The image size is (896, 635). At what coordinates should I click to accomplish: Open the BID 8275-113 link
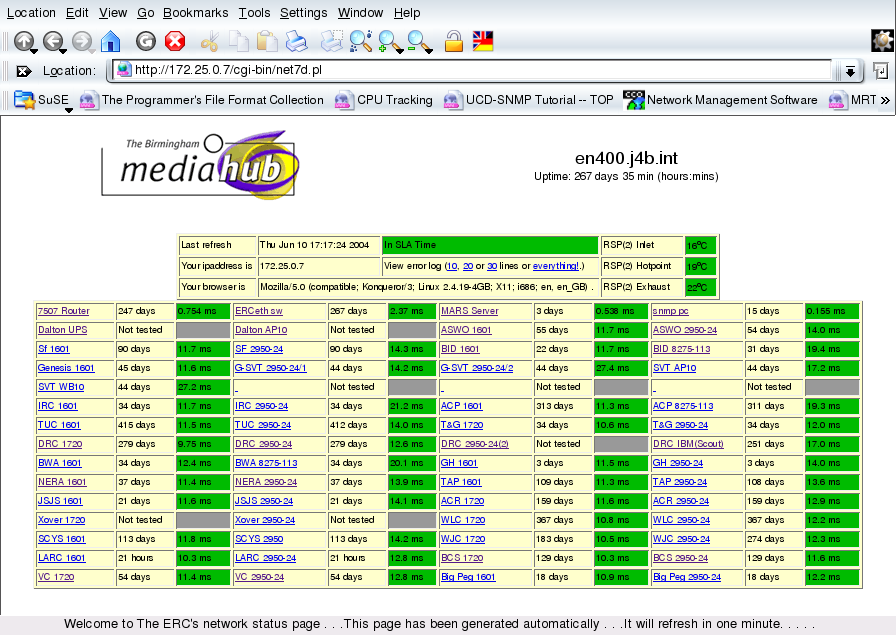point(682,349)
